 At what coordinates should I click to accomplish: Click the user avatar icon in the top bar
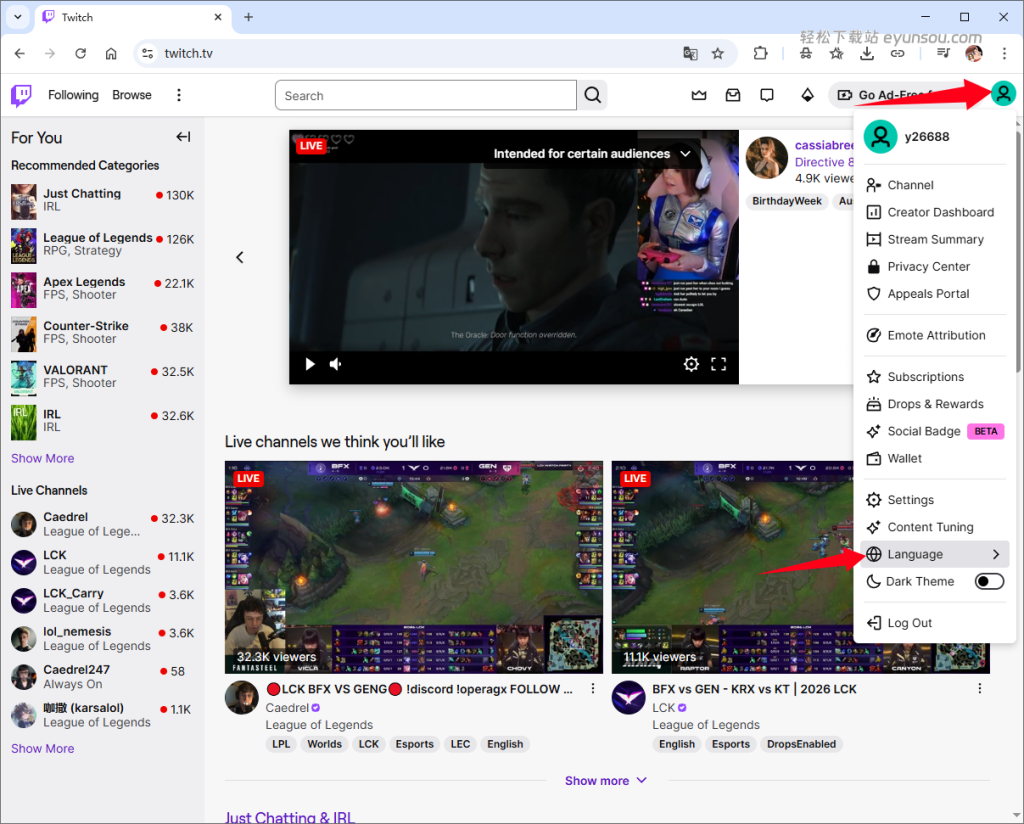(1003, 93)
